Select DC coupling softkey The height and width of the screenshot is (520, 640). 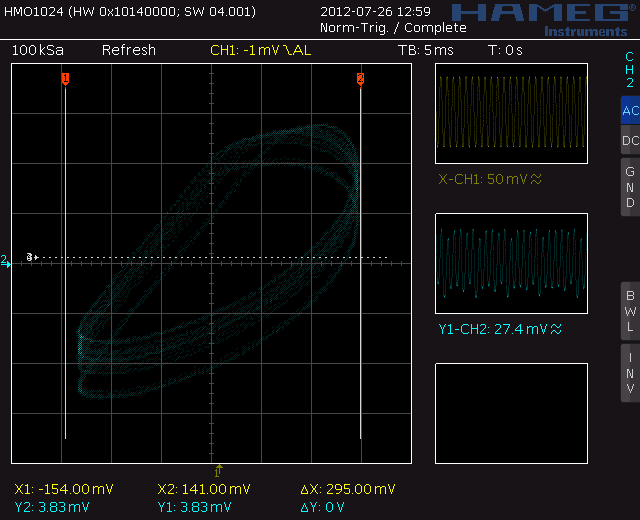[629, 141]
